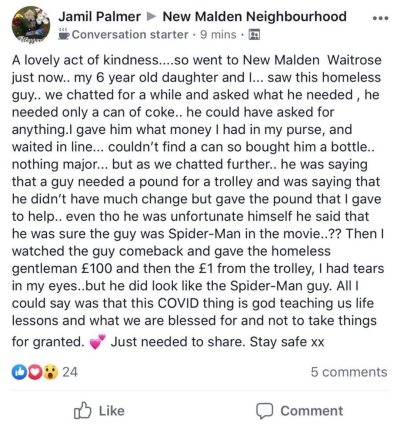View the wow face reaction icon

(51, 372)
